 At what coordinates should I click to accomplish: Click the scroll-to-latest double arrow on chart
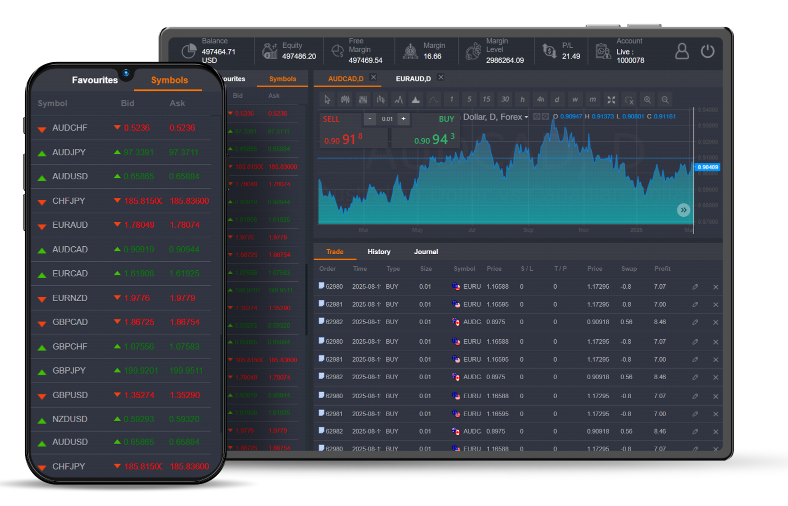[x=683, y=210]
